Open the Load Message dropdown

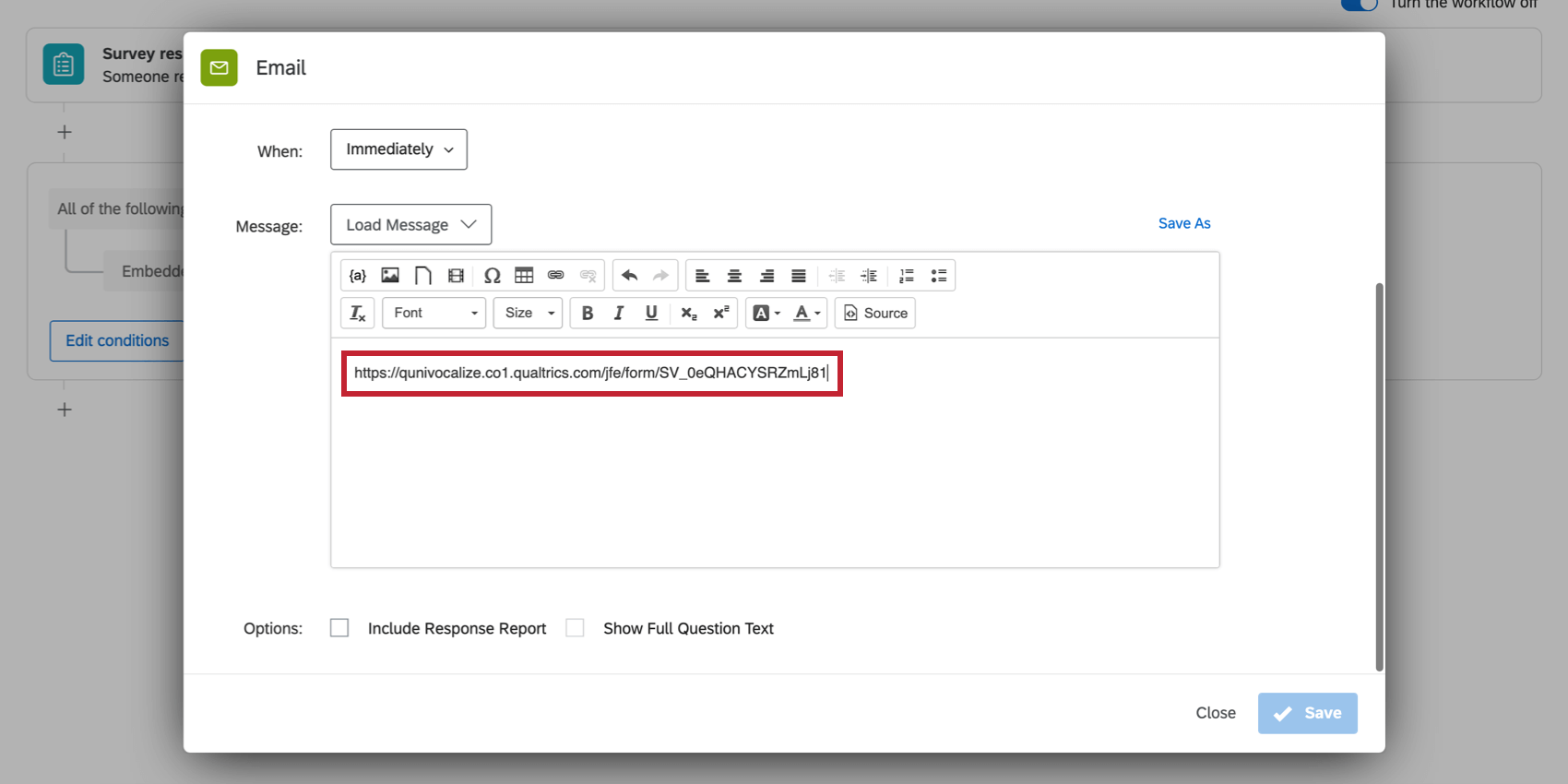[x=410, y=225]
